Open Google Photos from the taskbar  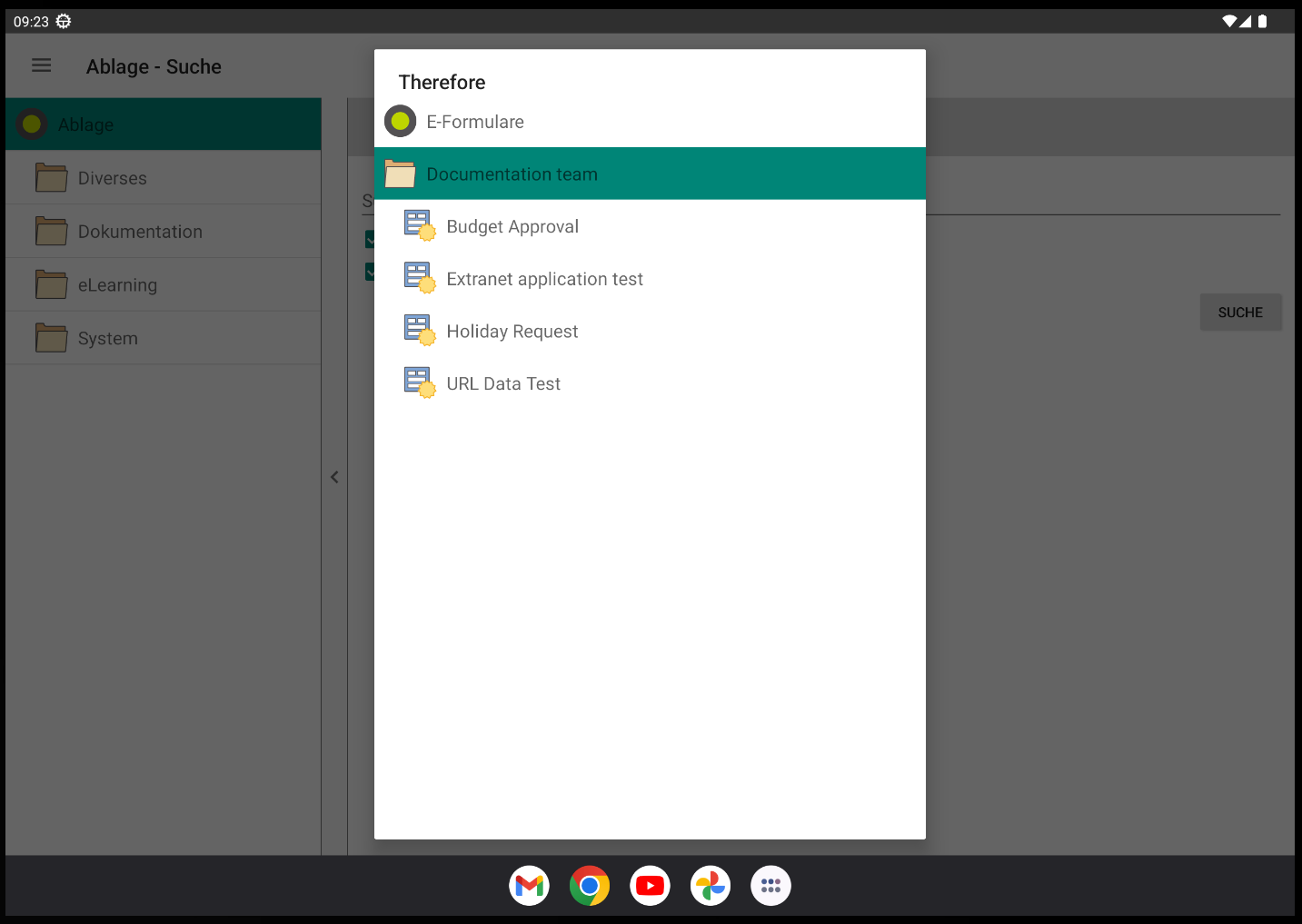(x=711, y=886)
